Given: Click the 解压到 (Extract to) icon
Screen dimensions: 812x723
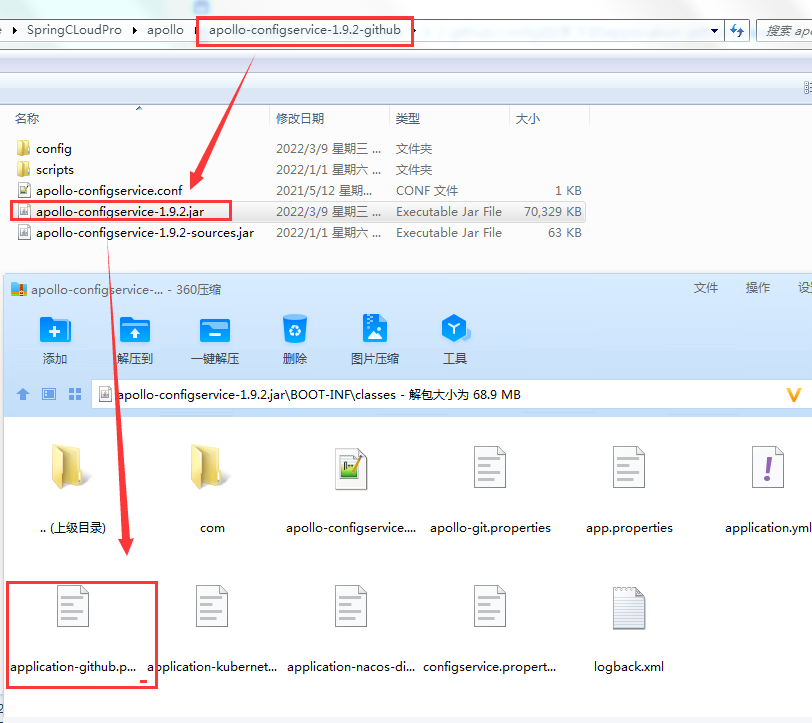Looking at the screenshot, I should 135,330.
